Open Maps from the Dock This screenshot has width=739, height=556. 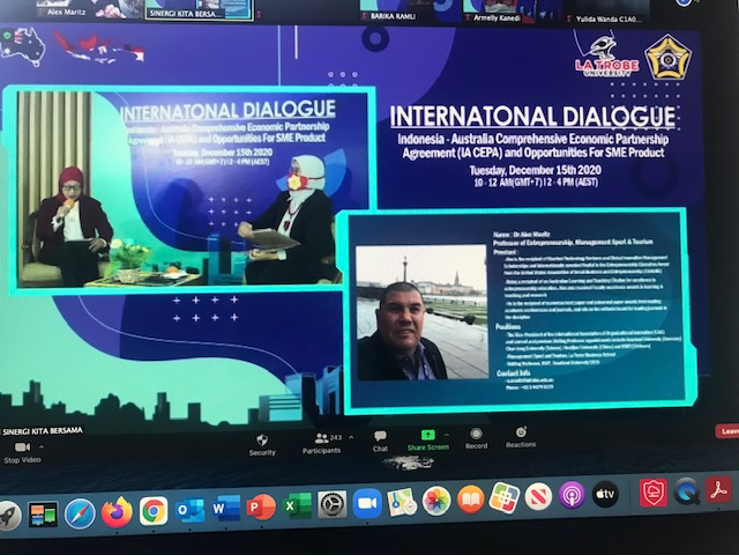pyautogui.click(x=402, y=502)
